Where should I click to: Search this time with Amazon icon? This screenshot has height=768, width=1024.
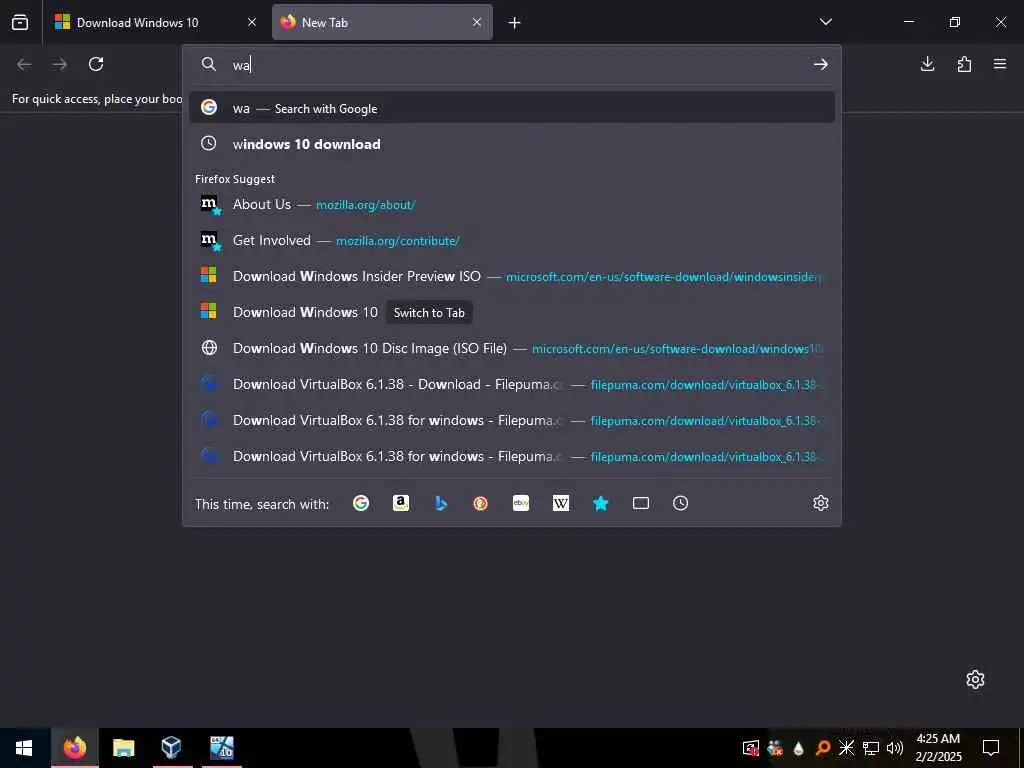401,503
